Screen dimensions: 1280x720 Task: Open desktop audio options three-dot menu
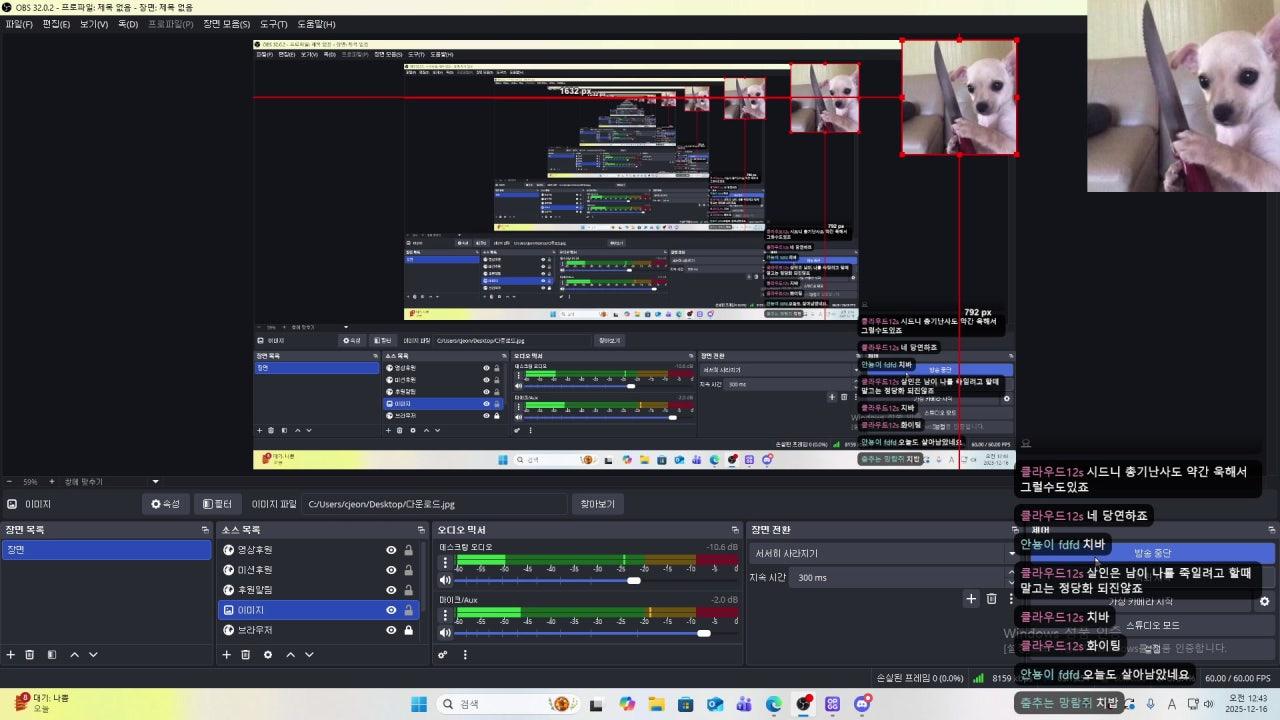tap(446, 562)
